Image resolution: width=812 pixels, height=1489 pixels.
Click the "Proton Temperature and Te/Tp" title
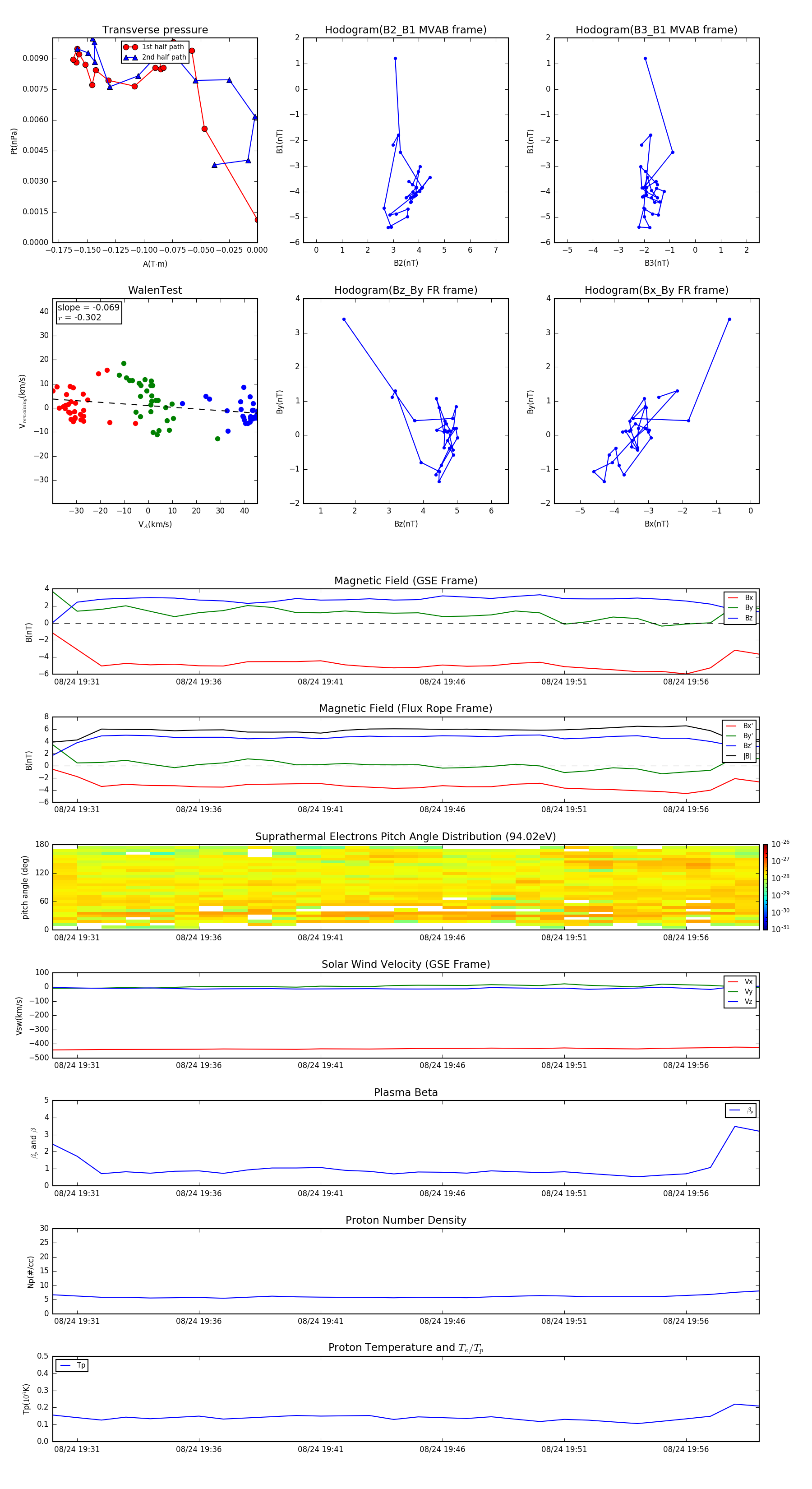(x=406, y=1348)
